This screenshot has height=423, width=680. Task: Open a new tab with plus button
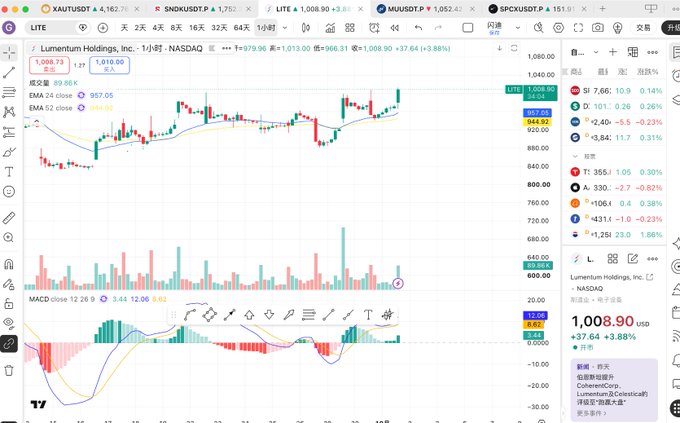[x=602, y=9]
